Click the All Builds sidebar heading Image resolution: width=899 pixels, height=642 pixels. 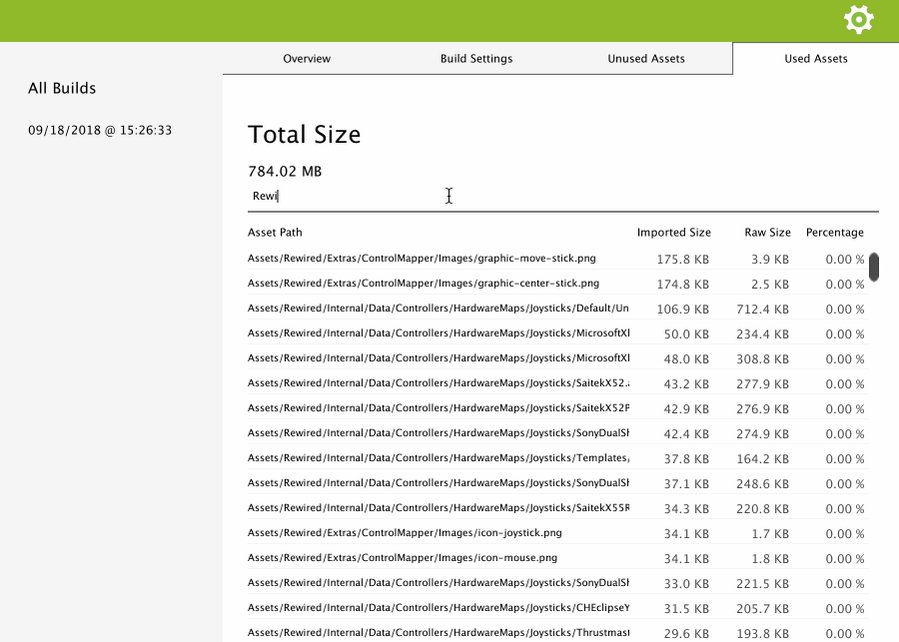[x=62, y=88]
